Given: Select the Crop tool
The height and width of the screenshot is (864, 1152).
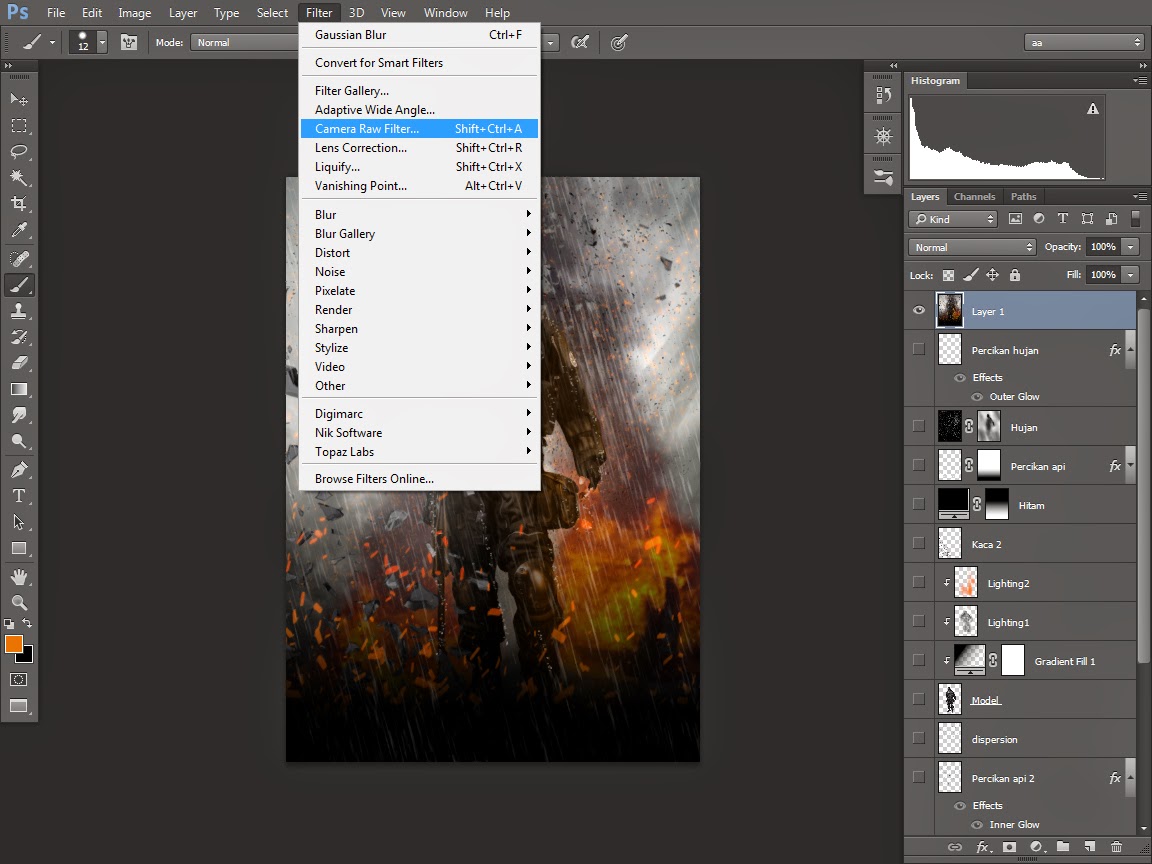Looking at the screenshot, I should (19, 204).
